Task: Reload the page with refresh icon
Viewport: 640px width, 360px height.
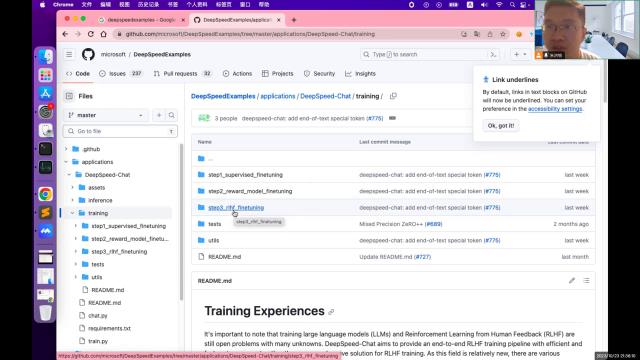Action: (x=91, y=34)
